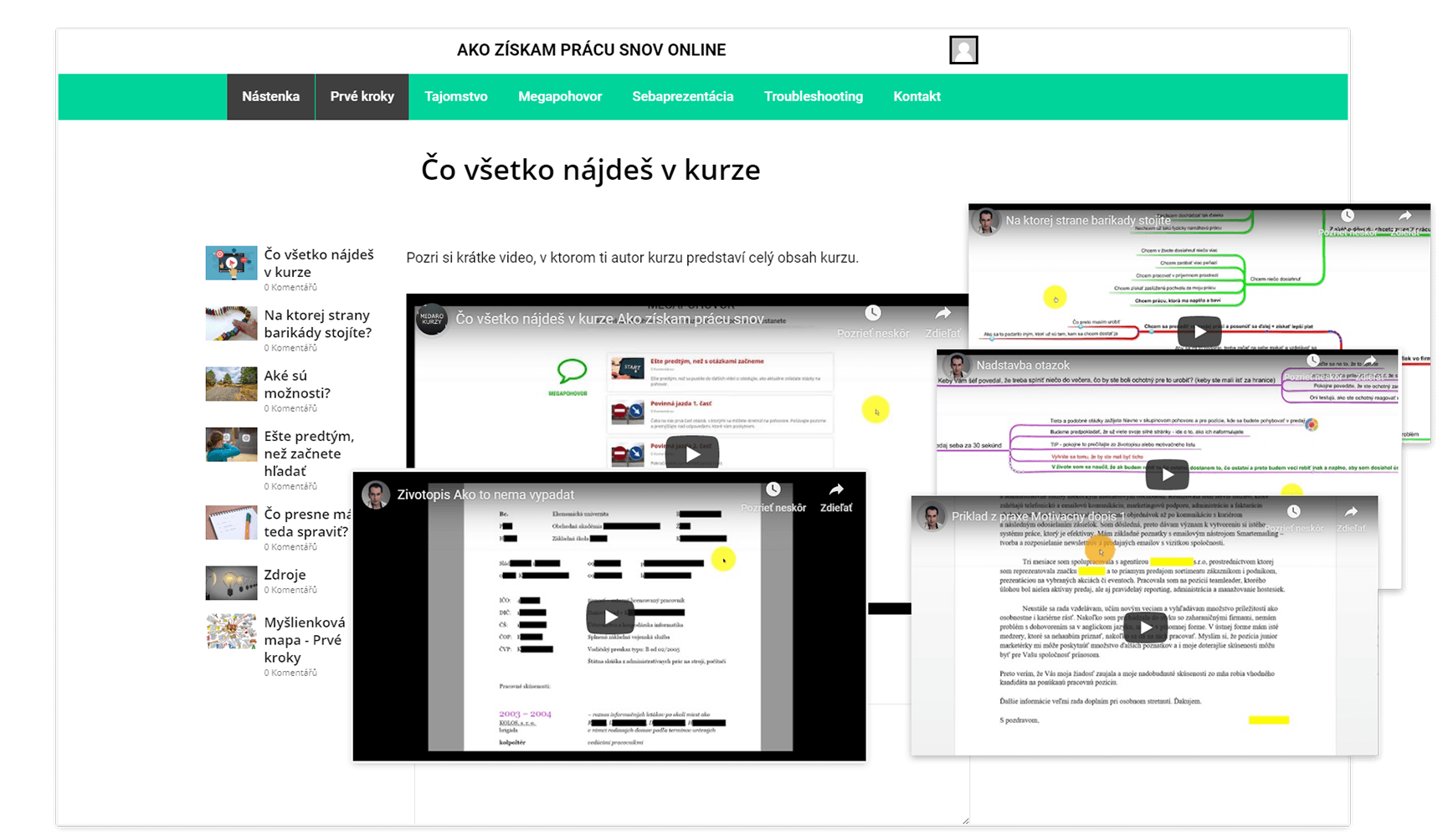The width and height of the screenshot is (1443, 840).
Task: Click watch later clock on Priklad z praxe video
Action: [x=1294, y=511]
